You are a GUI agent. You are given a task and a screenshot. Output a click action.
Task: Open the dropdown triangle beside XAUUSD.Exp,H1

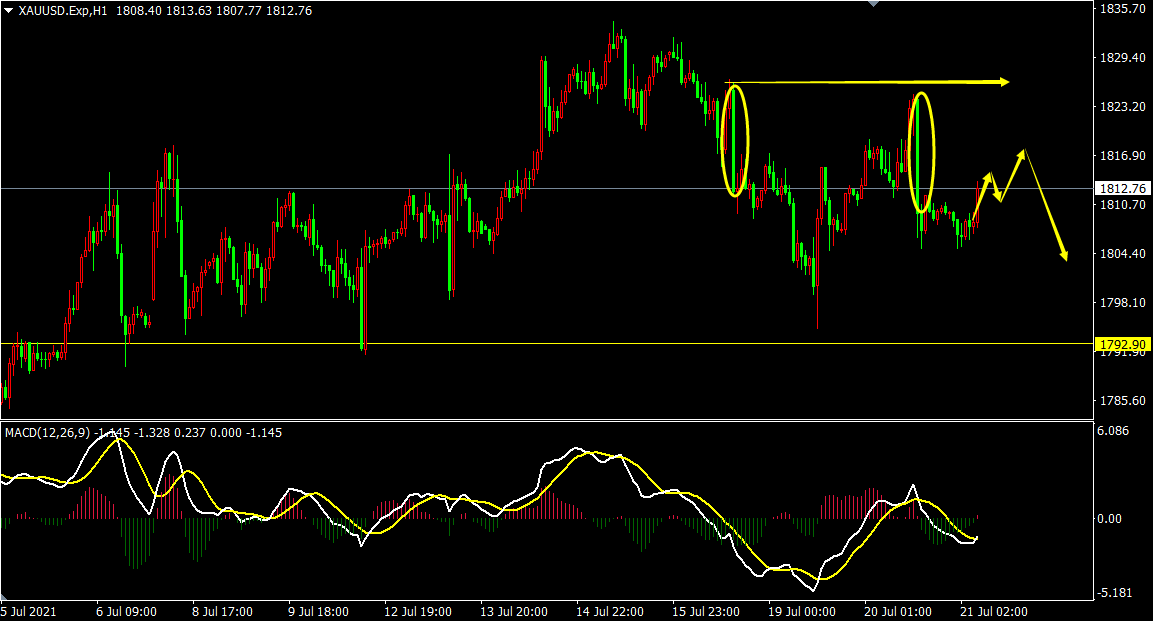click(x=9, y=10)
